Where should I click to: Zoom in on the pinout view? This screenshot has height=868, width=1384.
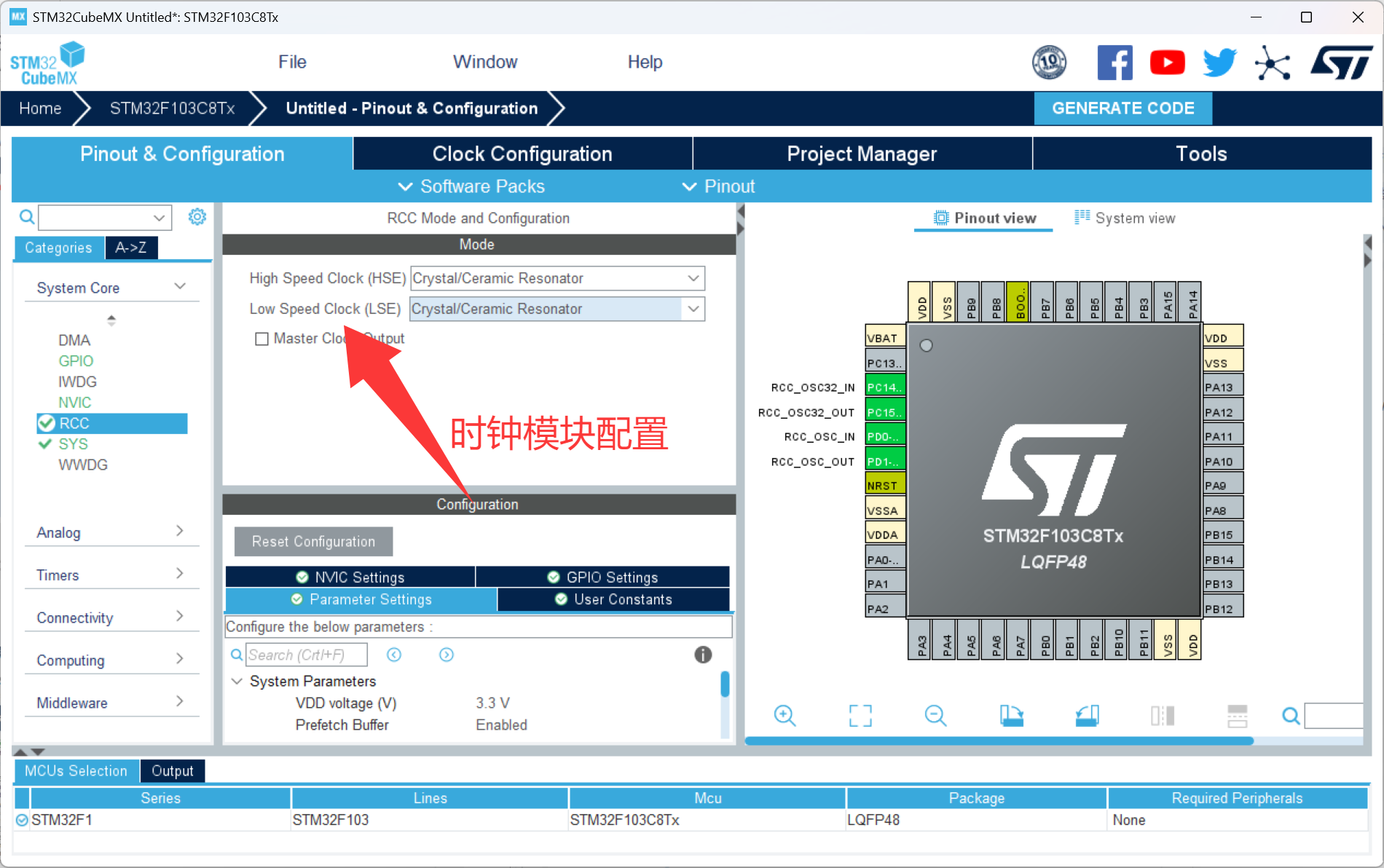pyautogui.click(x=785, y=716)
